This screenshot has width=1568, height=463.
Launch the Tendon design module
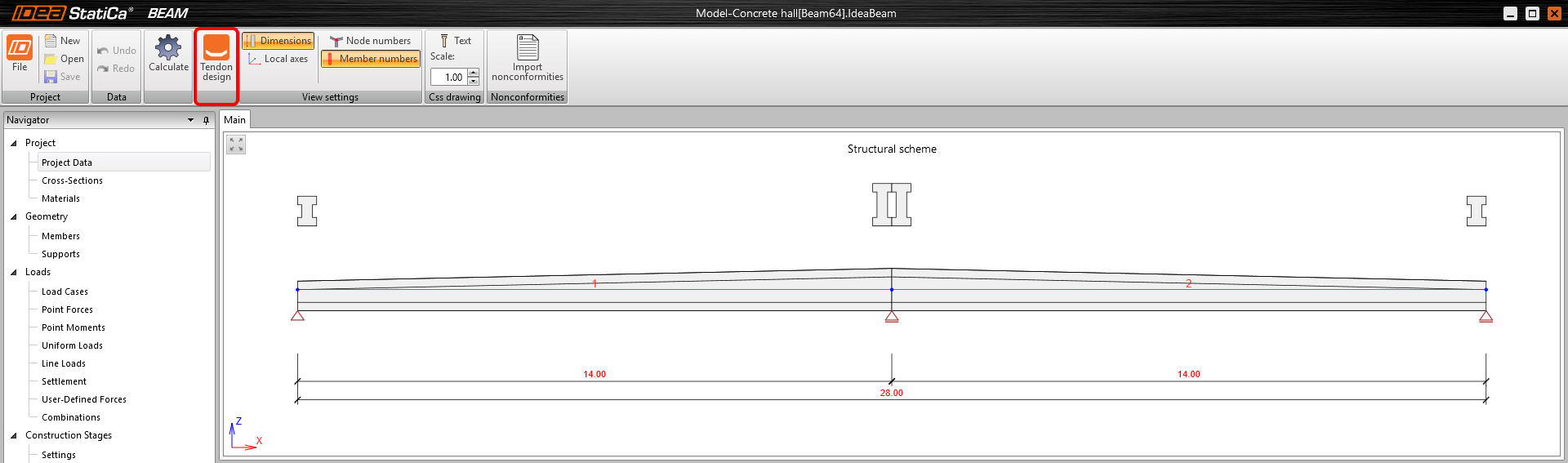[x=216, y=58]
